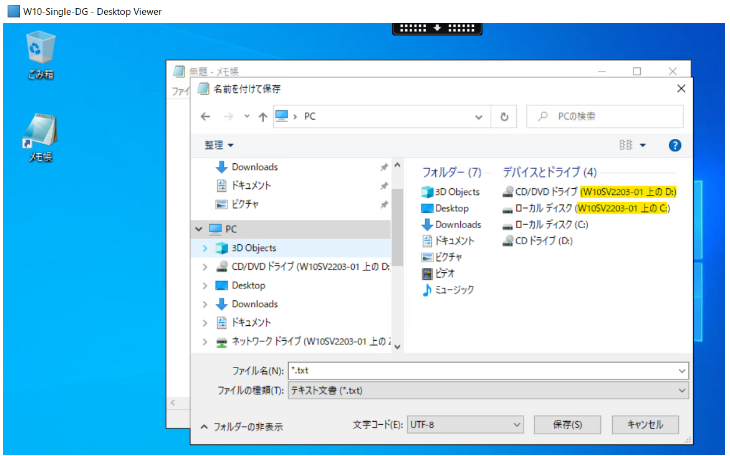Collapse the PC node in navigation tree

(199, 229)
